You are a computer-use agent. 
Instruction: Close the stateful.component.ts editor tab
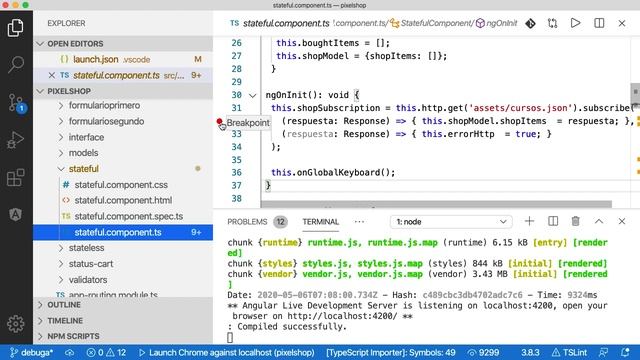coord(622,23)
